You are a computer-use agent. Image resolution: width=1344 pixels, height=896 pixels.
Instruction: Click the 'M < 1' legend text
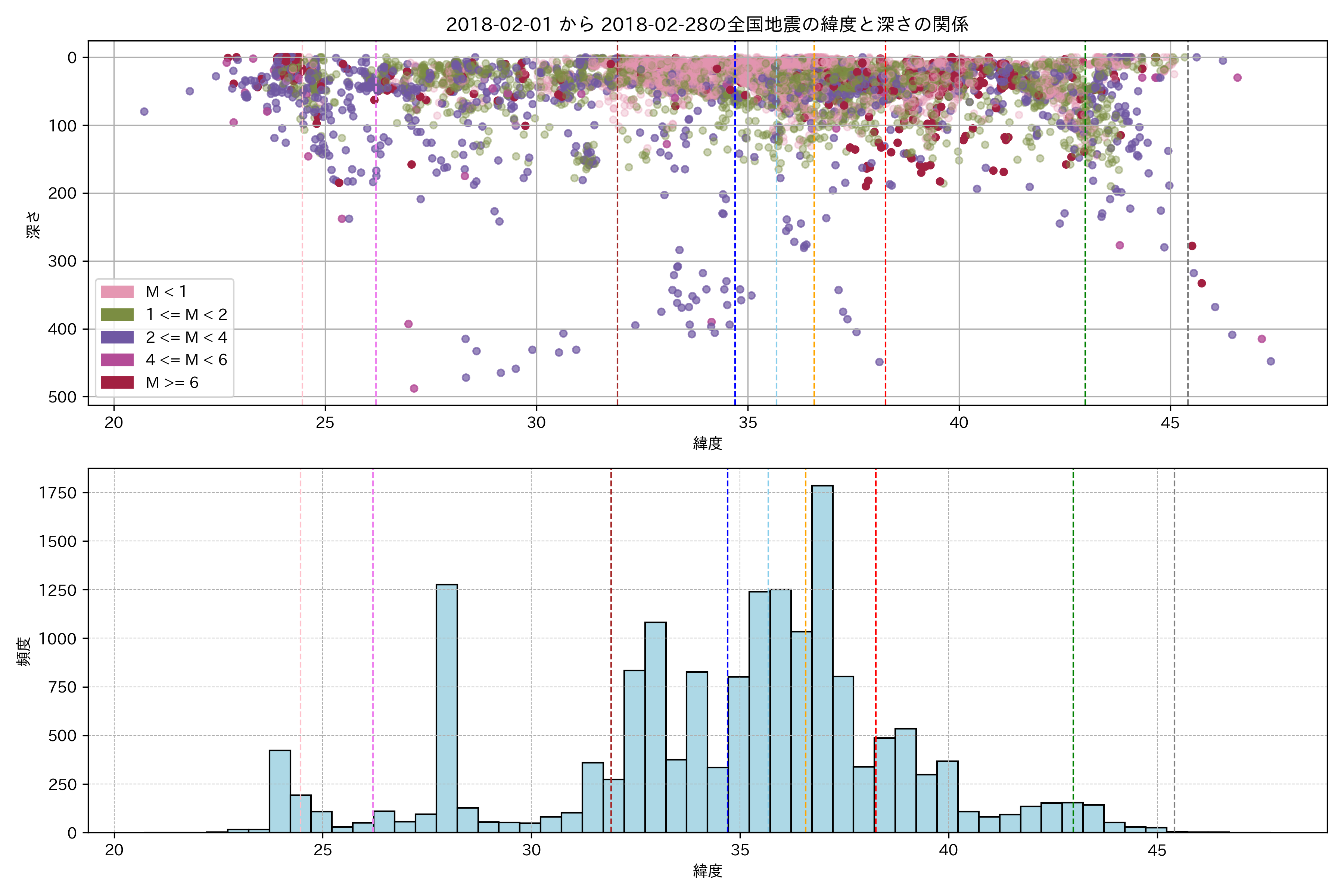pyautogui.click(x=166, y=292)
